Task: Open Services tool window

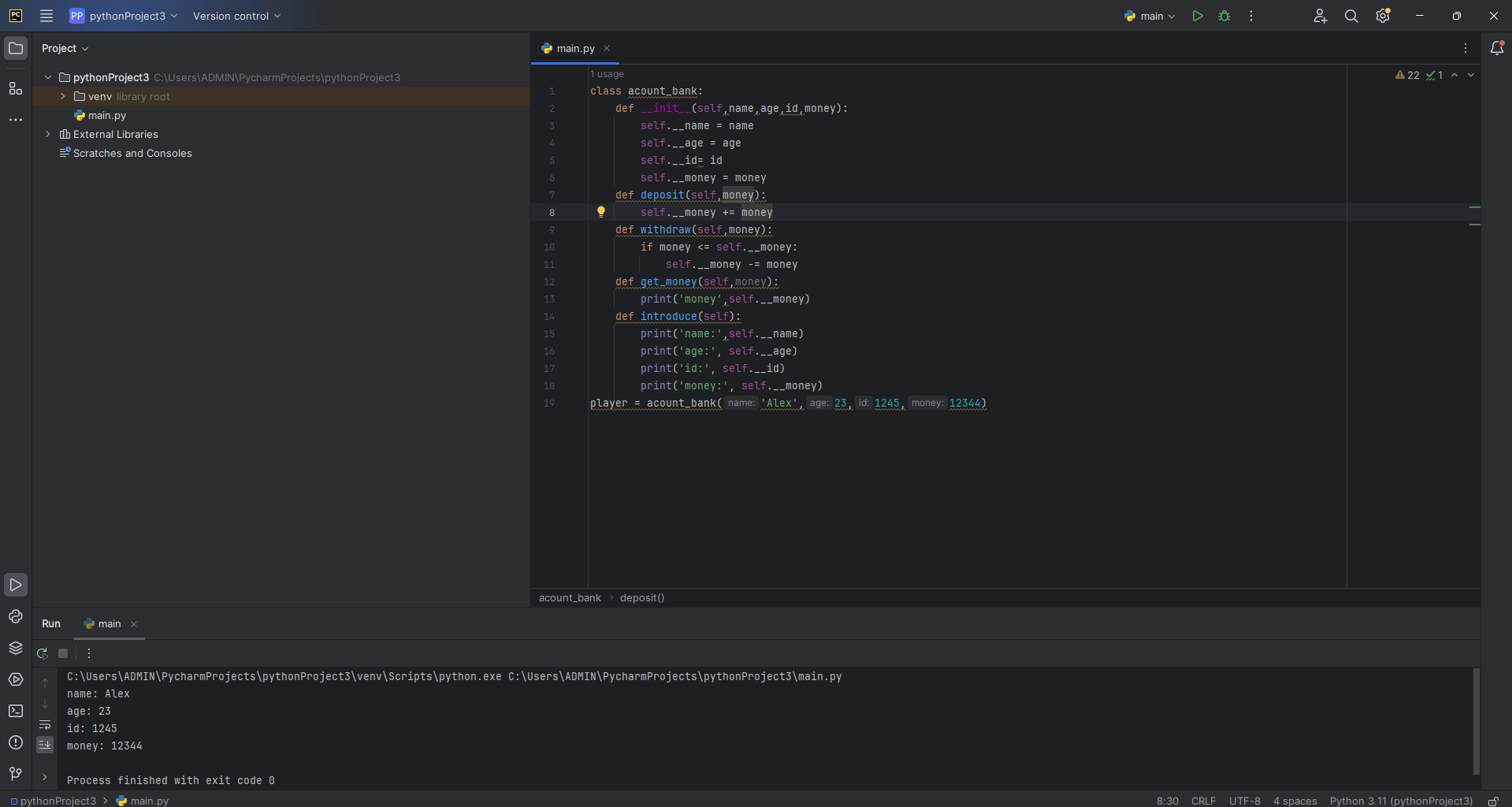Action: pos(16,679)
